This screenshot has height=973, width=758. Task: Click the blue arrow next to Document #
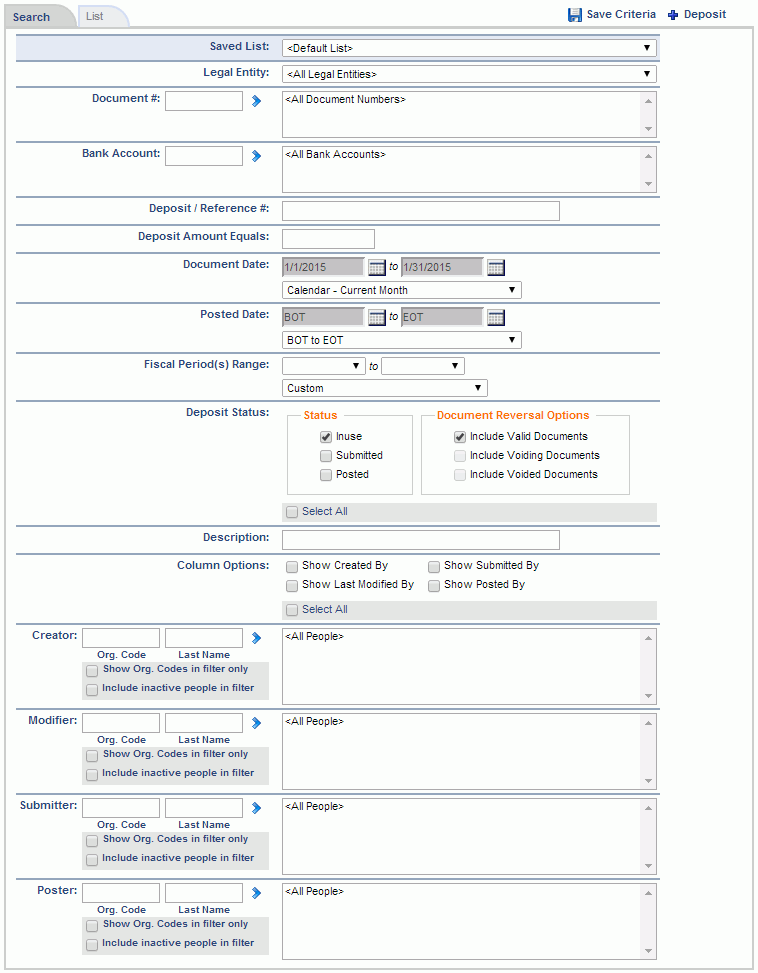[256, 101]
